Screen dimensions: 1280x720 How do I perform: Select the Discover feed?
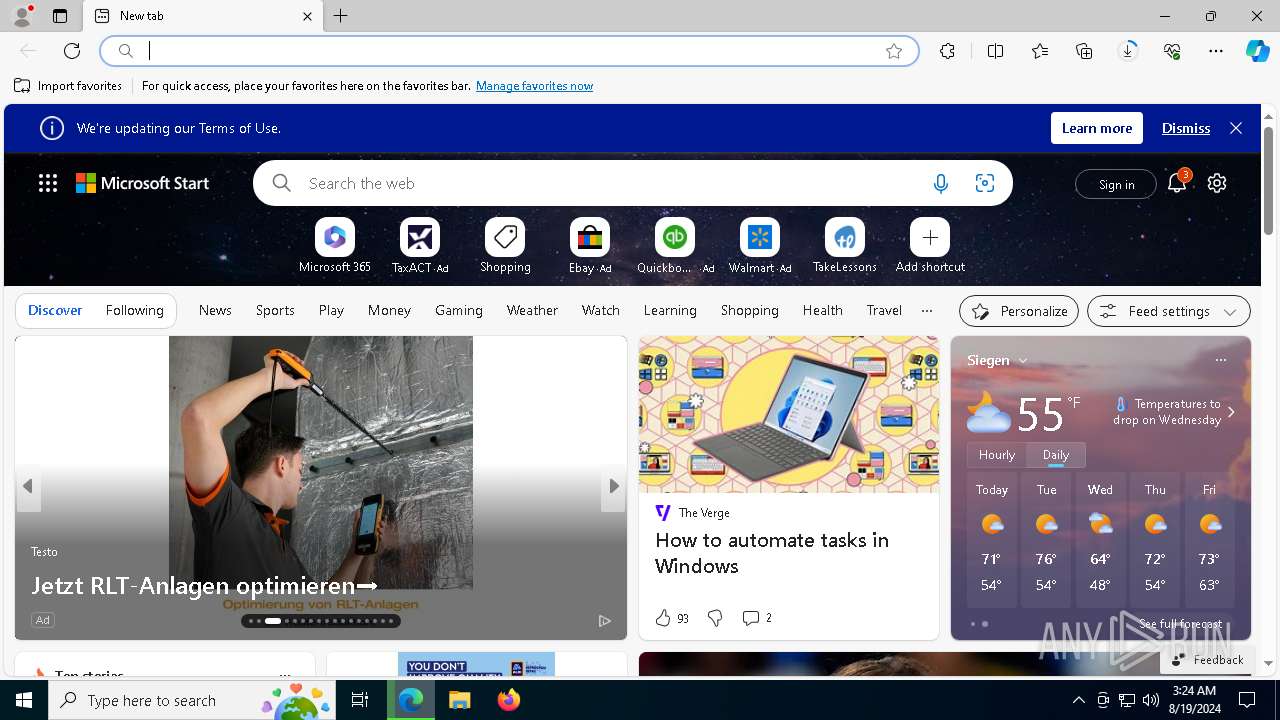(55, 310)
